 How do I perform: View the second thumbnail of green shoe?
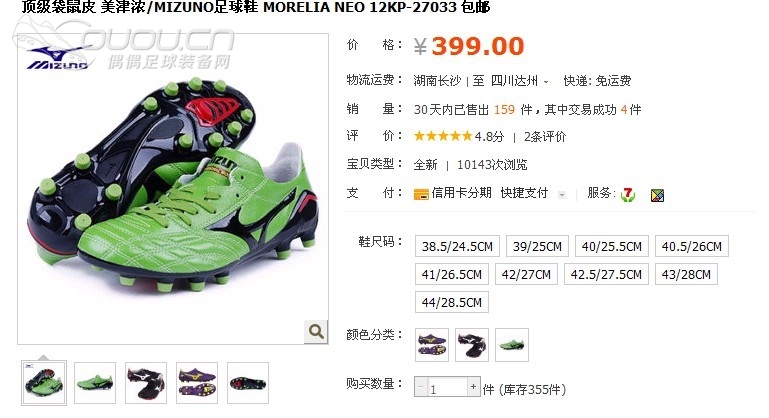click(95, 383)
